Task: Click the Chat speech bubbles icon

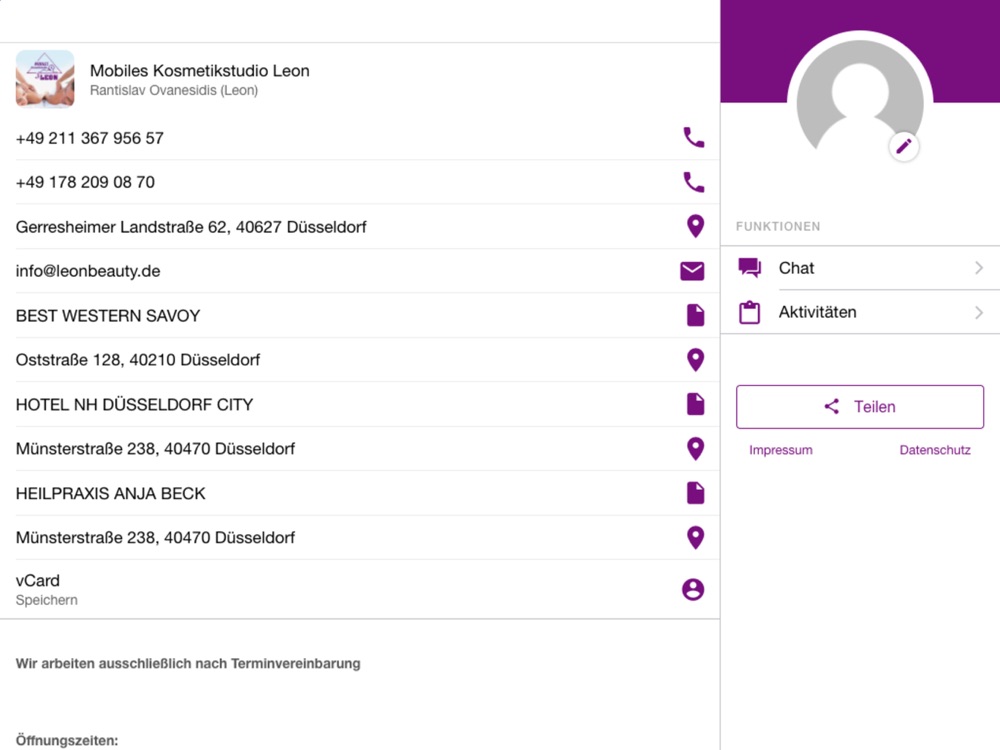Action: point(750,268)
